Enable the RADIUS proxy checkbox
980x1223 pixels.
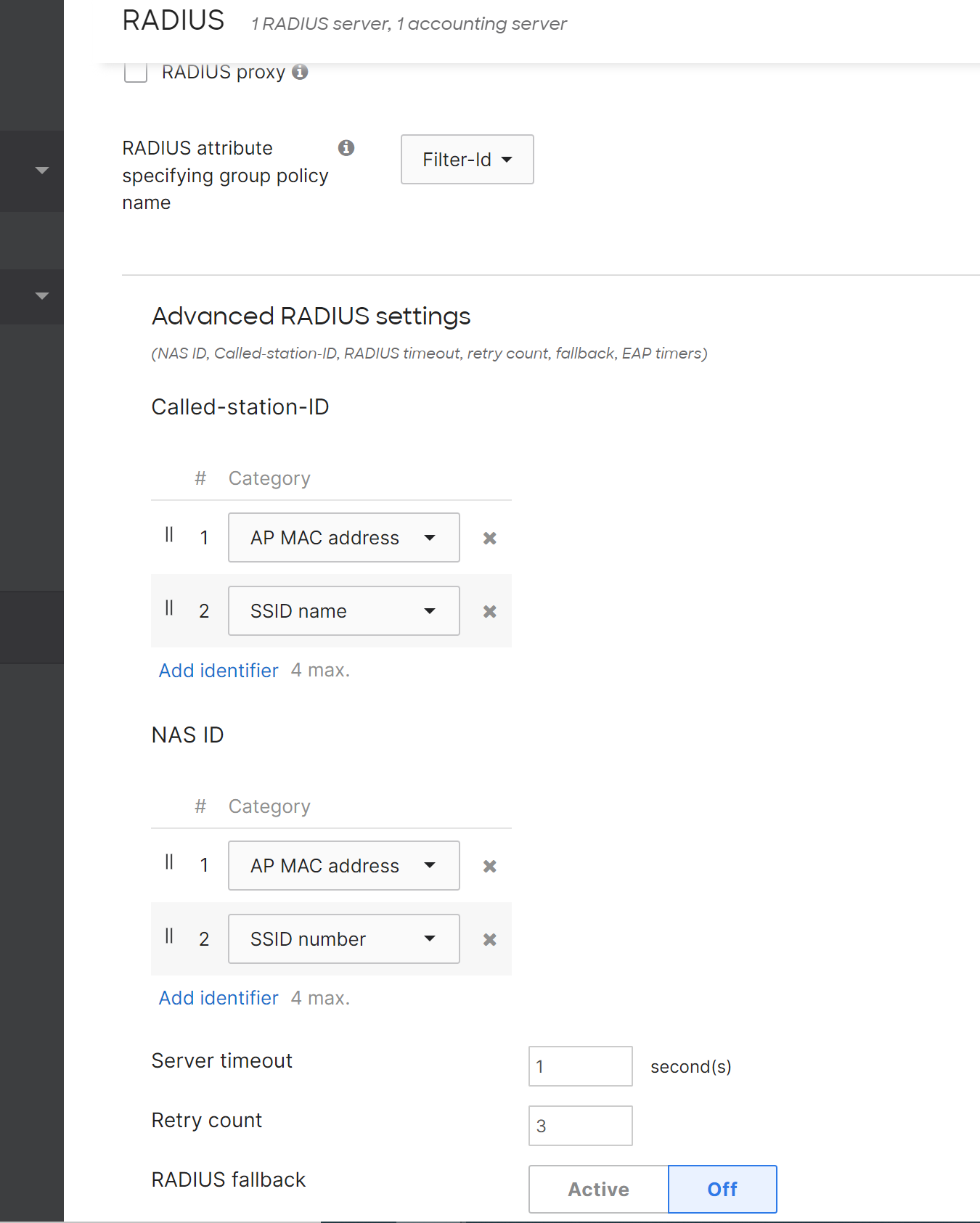136,72
